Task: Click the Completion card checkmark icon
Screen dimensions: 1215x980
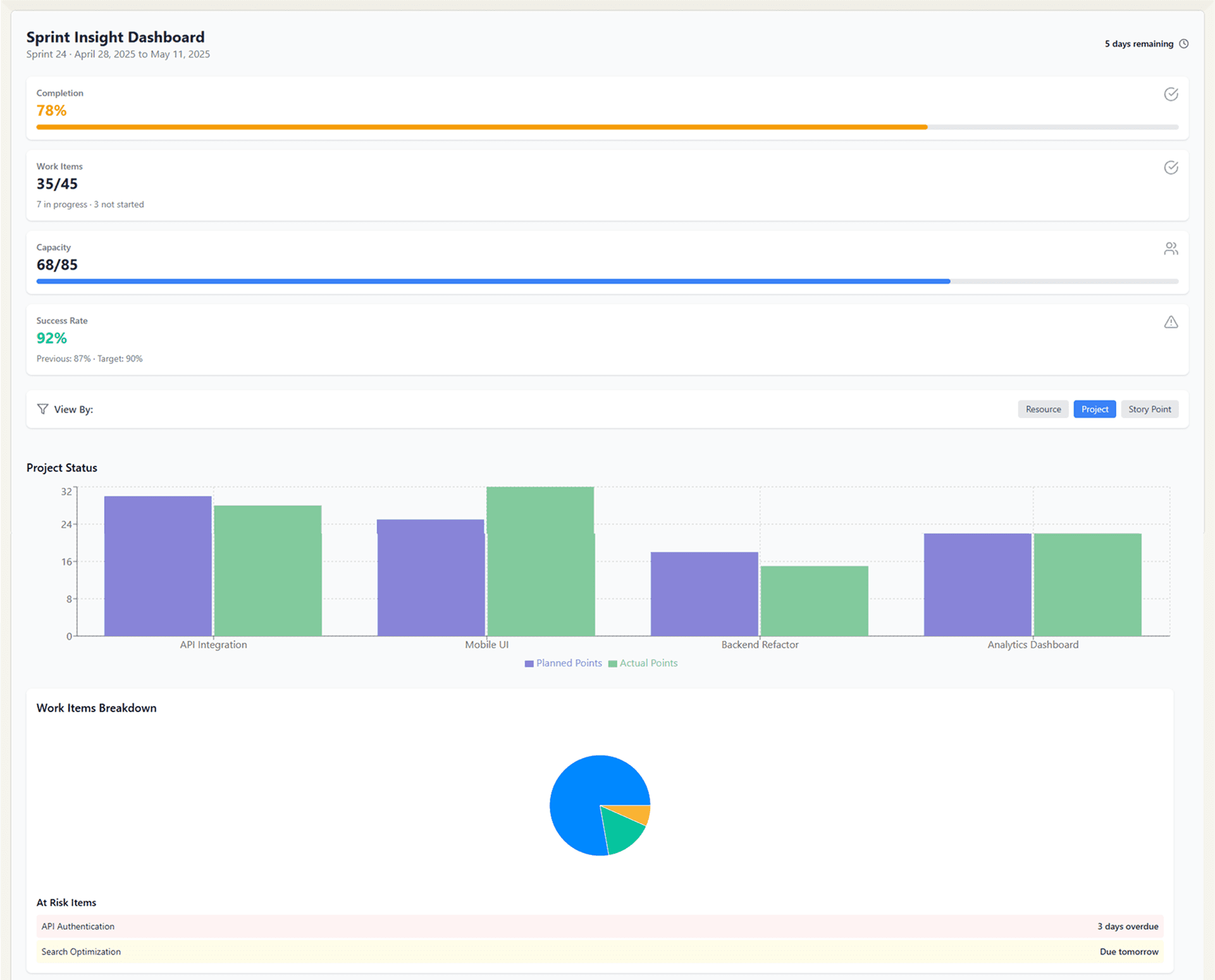Action: tap(1171, 94)
